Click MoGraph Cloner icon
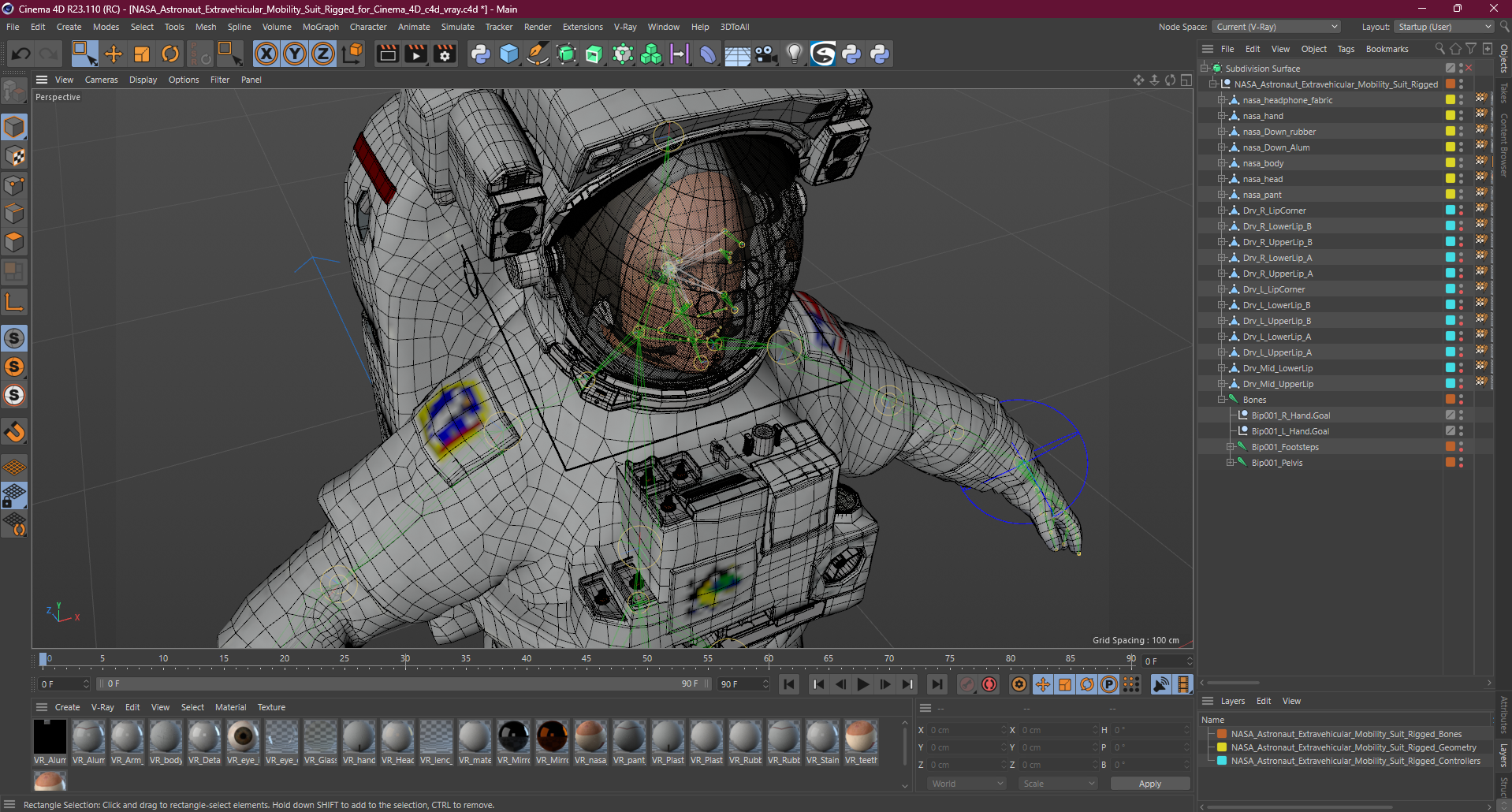This screenshot has height=812, width=1512. coord(651,54)
